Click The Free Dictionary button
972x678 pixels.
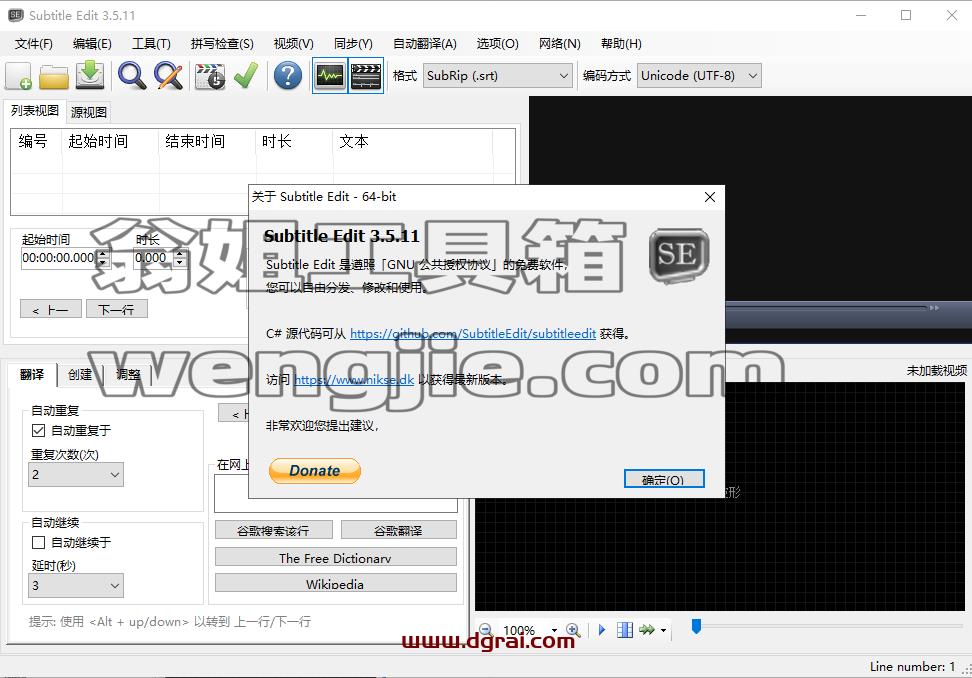click(335, 558)
